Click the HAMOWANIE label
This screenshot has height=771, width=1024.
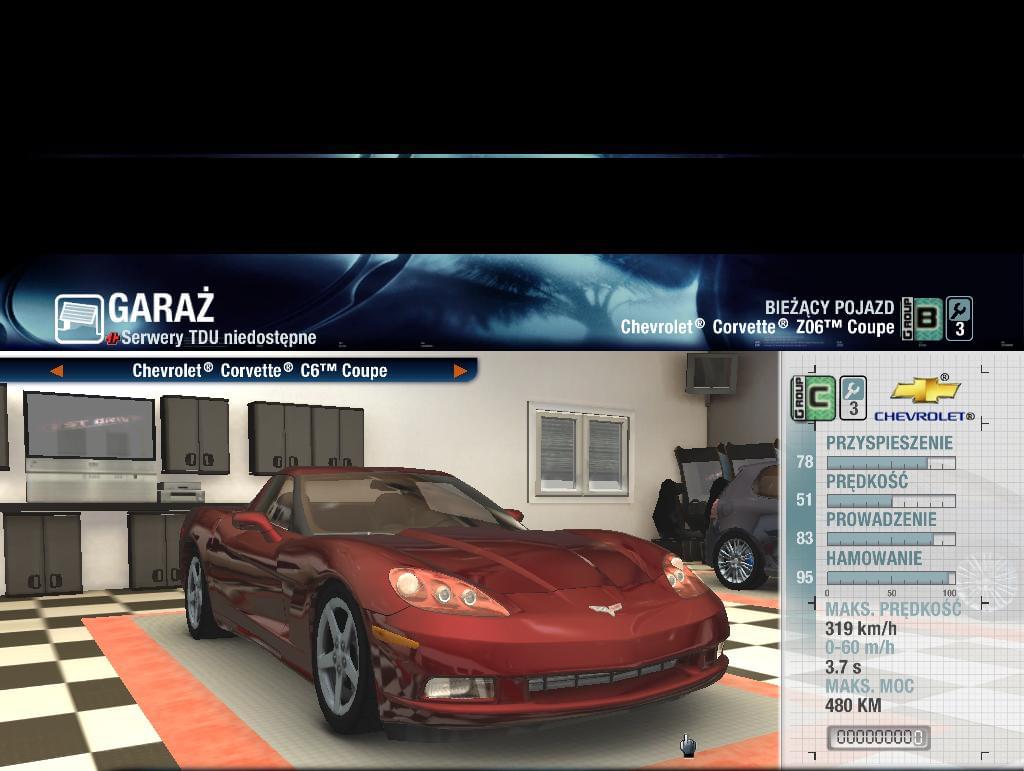(874, 558)
